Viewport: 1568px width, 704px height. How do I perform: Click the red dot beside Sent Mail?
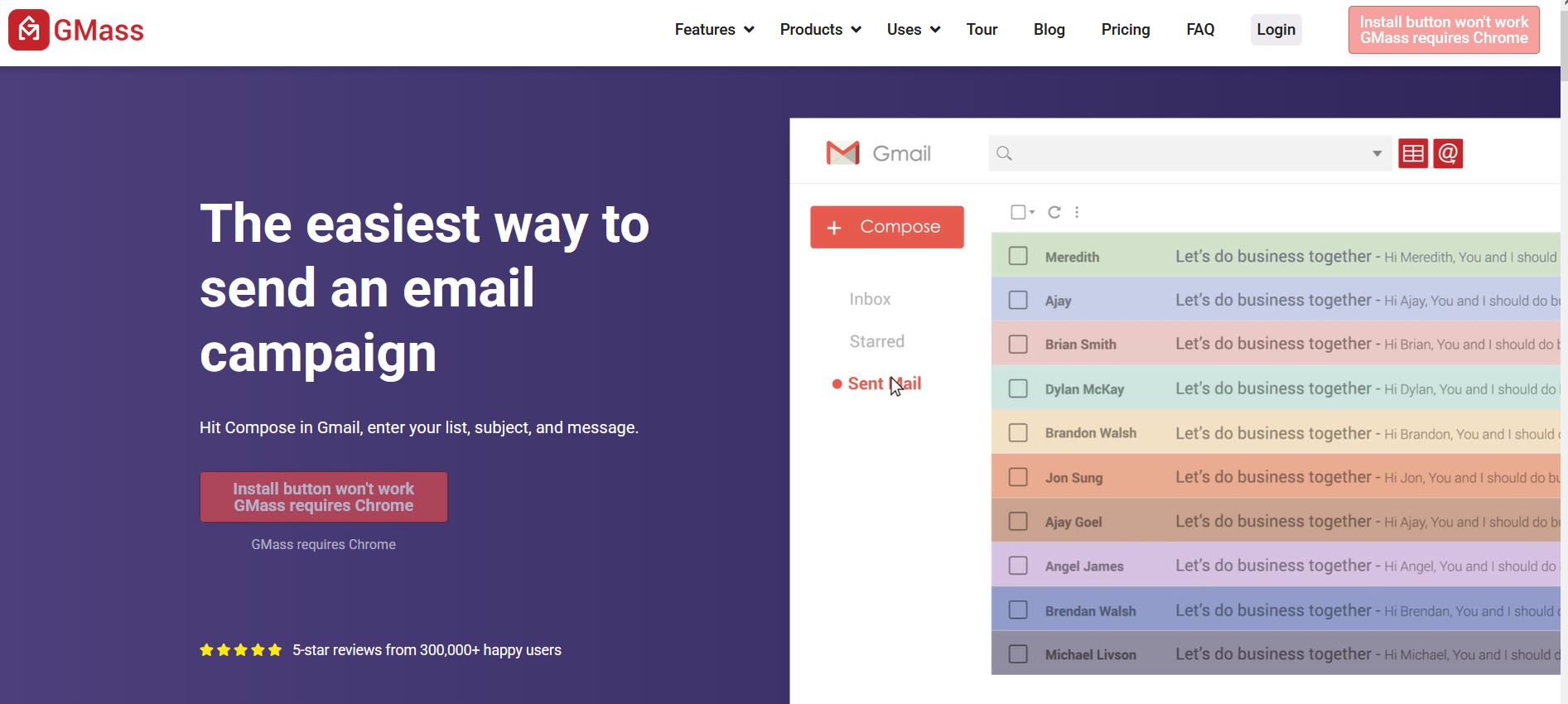tap(837, 384)
